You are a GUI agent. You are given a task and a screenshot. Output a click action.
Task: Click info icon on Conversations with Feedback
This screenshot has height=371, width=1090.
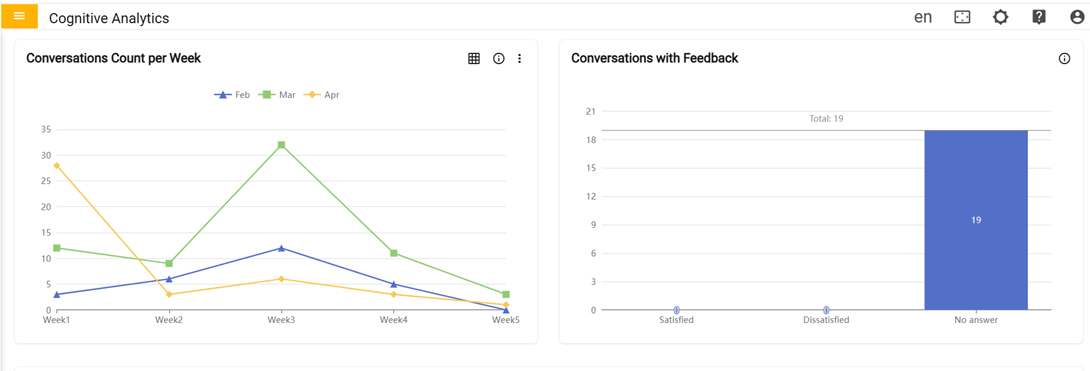[x=1064, y=59]
